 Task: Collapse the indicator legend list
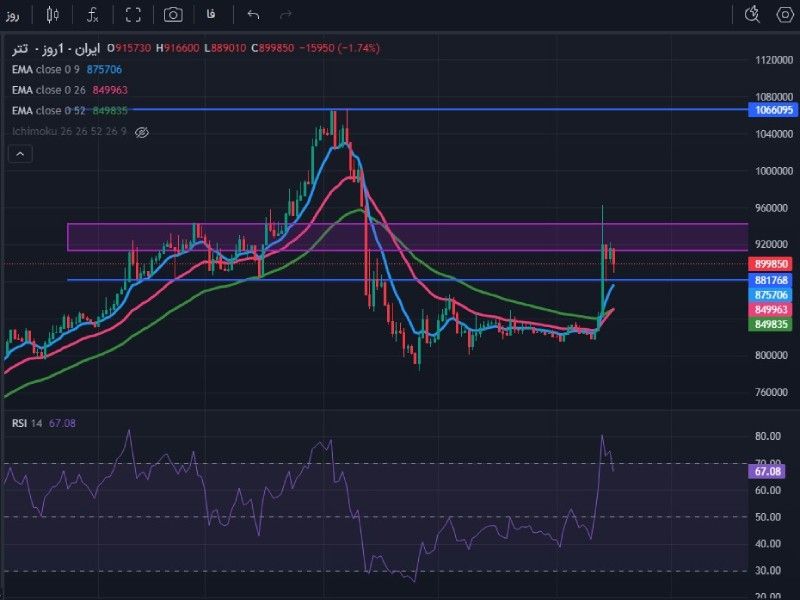tap(20, 154)
